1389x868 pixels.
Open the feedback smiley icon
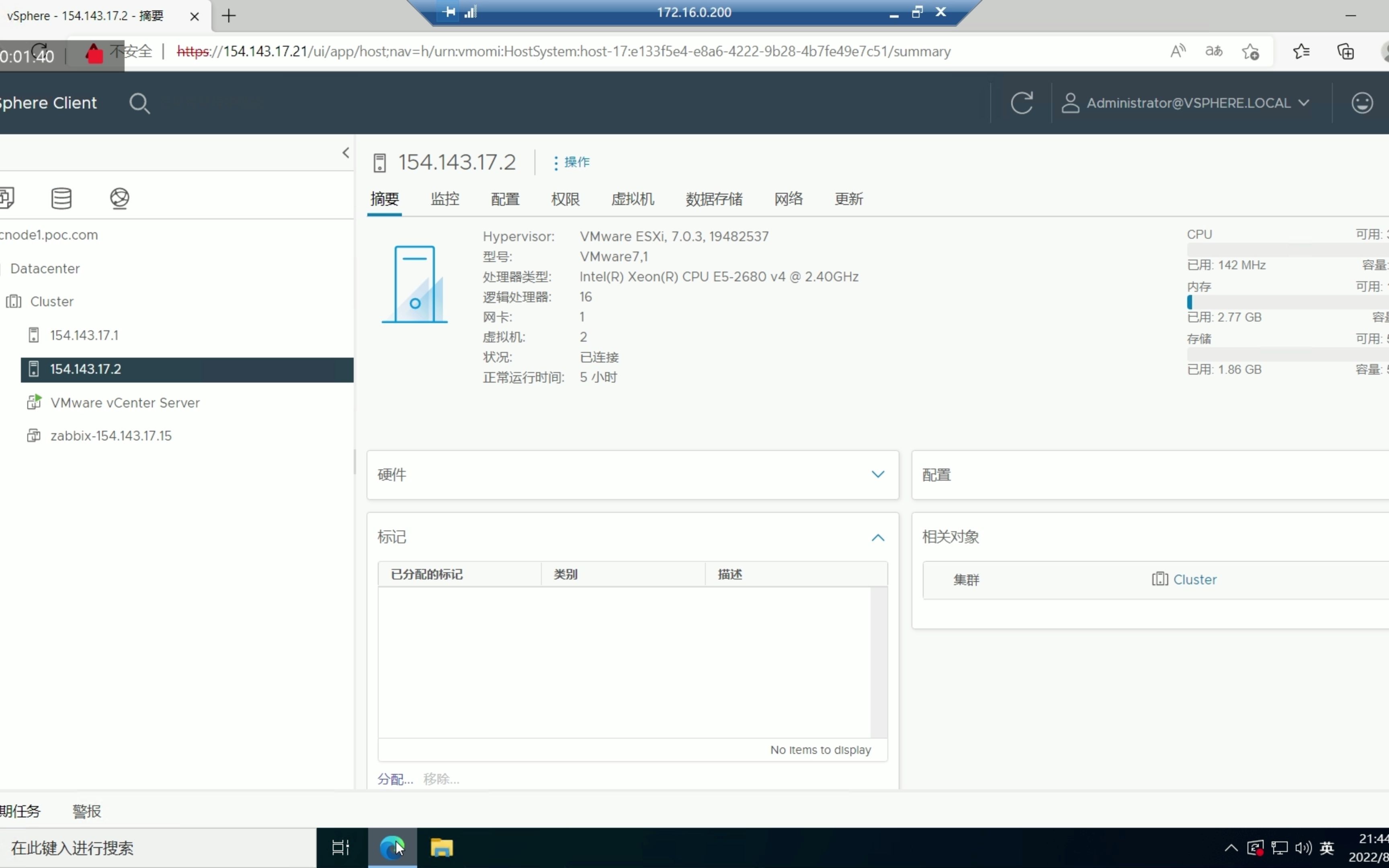click(1362, 103)
